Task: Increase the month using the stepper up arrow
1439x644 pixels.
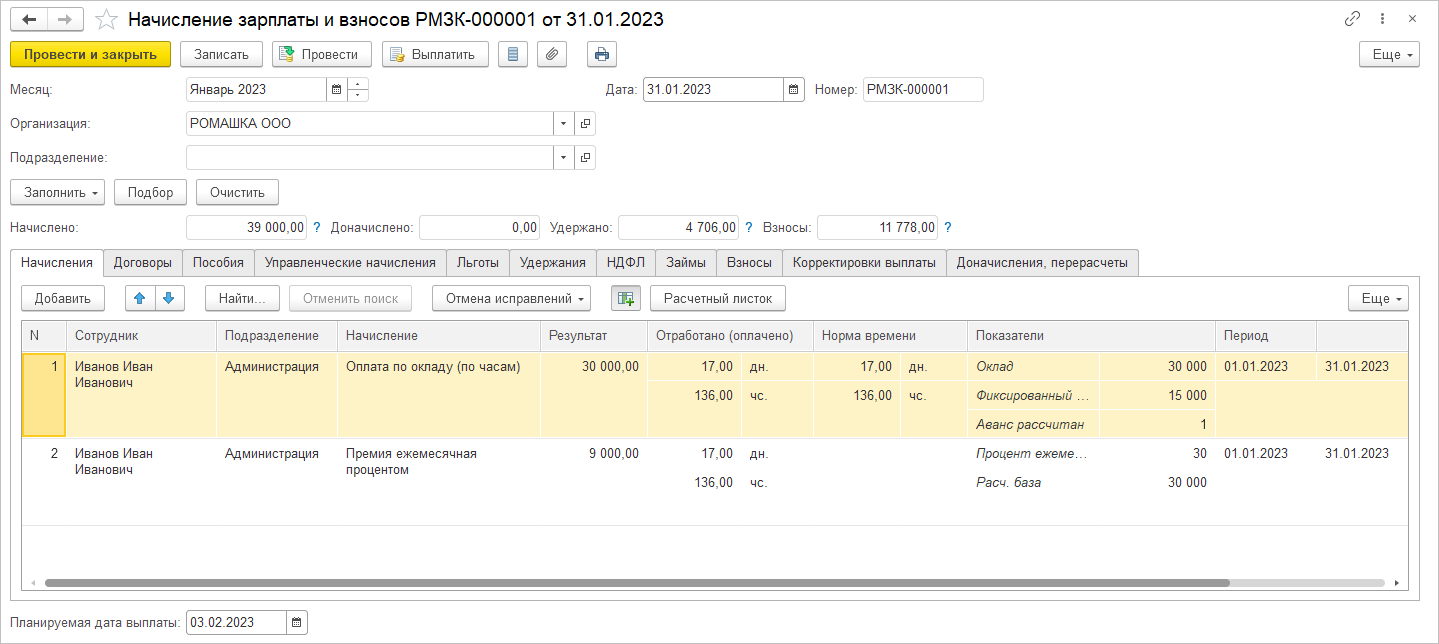Action: tap(359, 84)
